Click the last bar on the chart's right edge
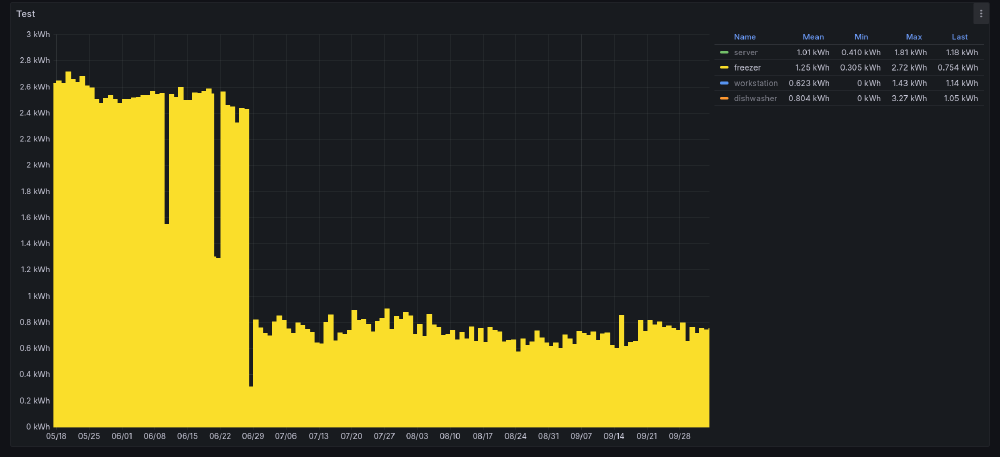Image resolution: width=1000 pixels, height=457 pixels. (706, 378)
